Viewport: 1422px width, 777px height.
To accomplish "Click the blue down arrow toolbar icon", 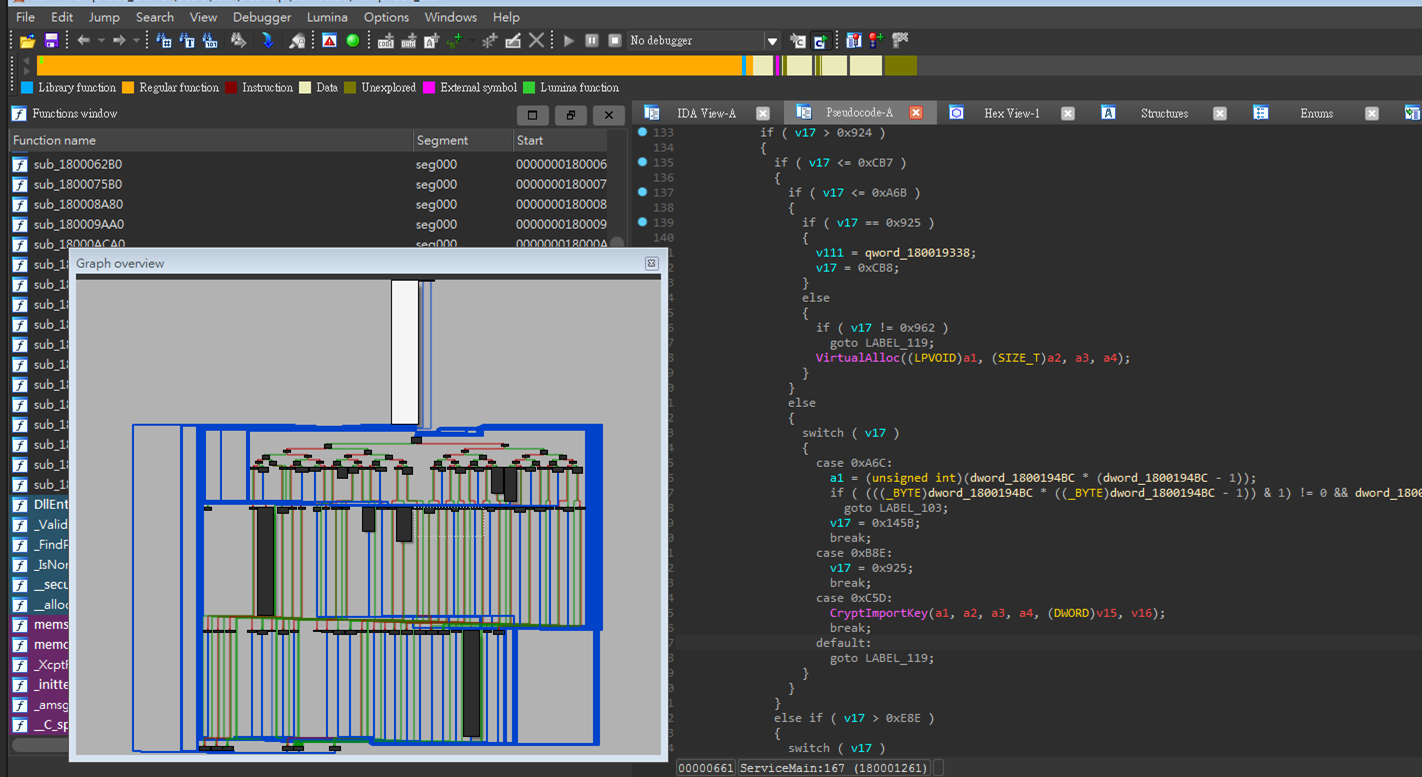I will 267,41.
